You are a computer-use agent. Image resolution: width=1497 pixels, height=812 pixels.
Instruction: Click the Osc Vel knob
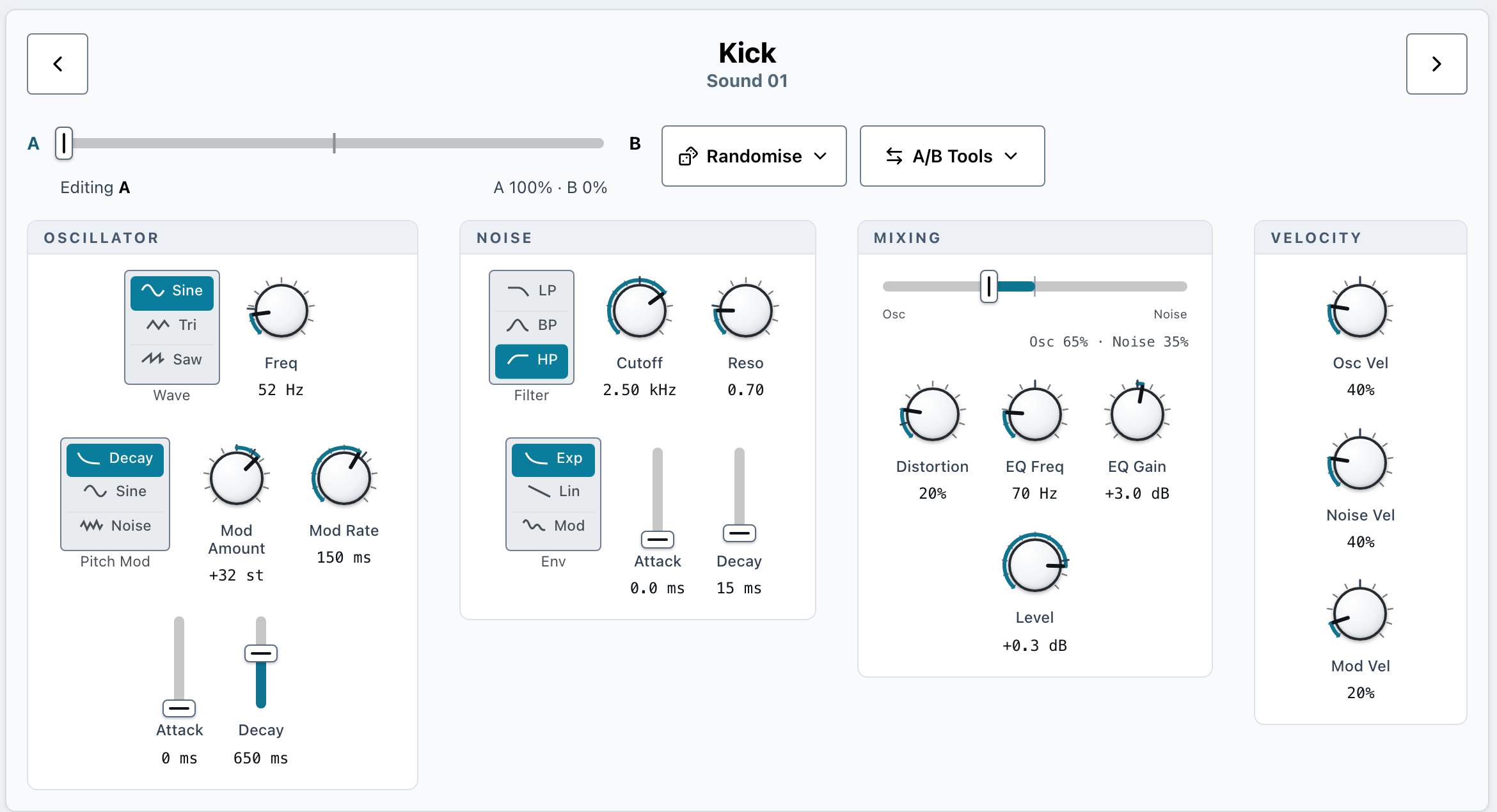[x=1360, y=311]
